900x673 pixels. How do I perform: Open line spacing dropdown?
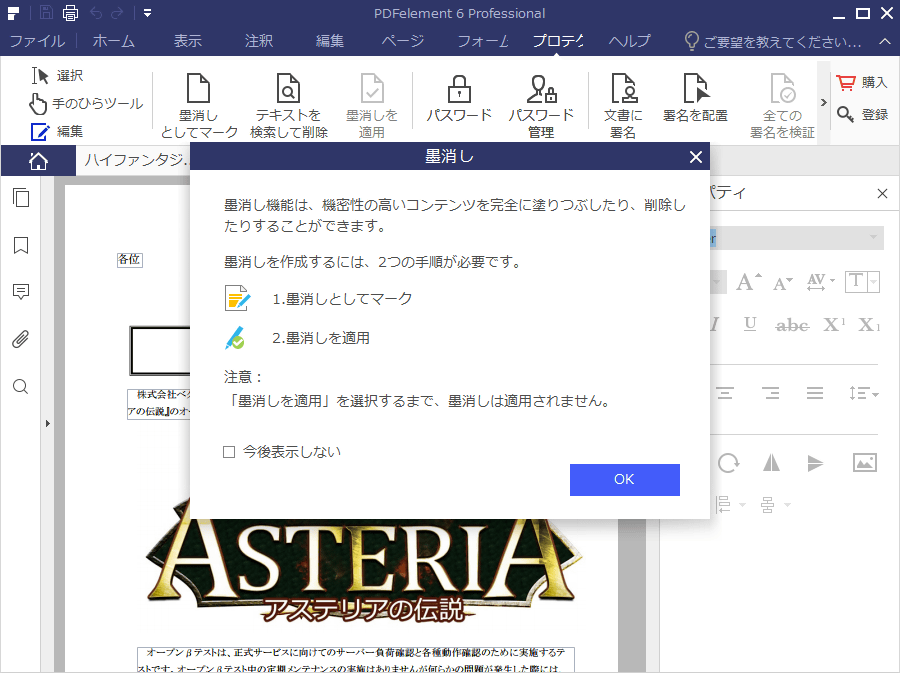click(x=864, y=393)
